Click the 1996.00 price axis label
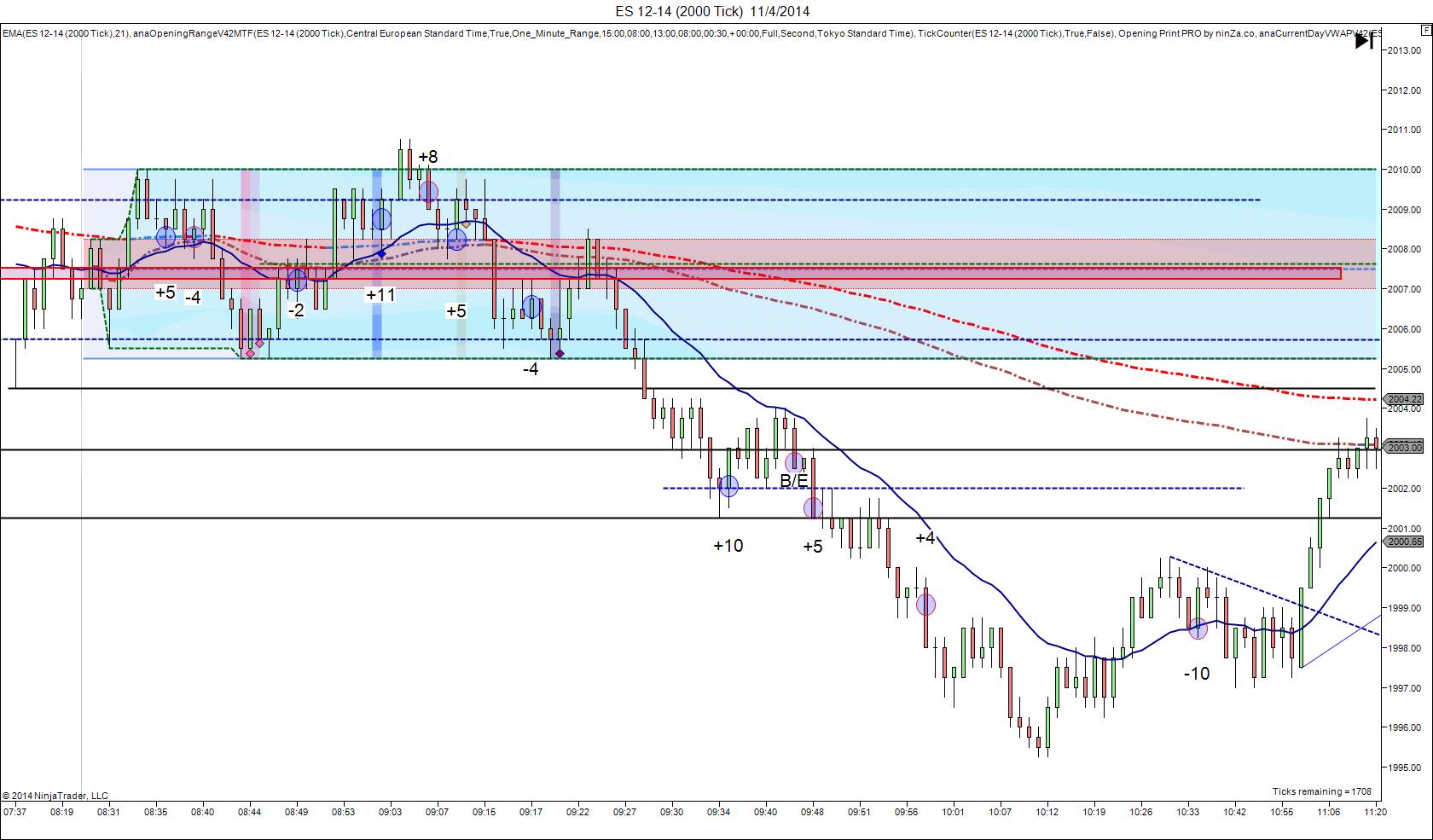Image resolution: width=1433 pixels, height=840 pixels. click(1404, 727)
